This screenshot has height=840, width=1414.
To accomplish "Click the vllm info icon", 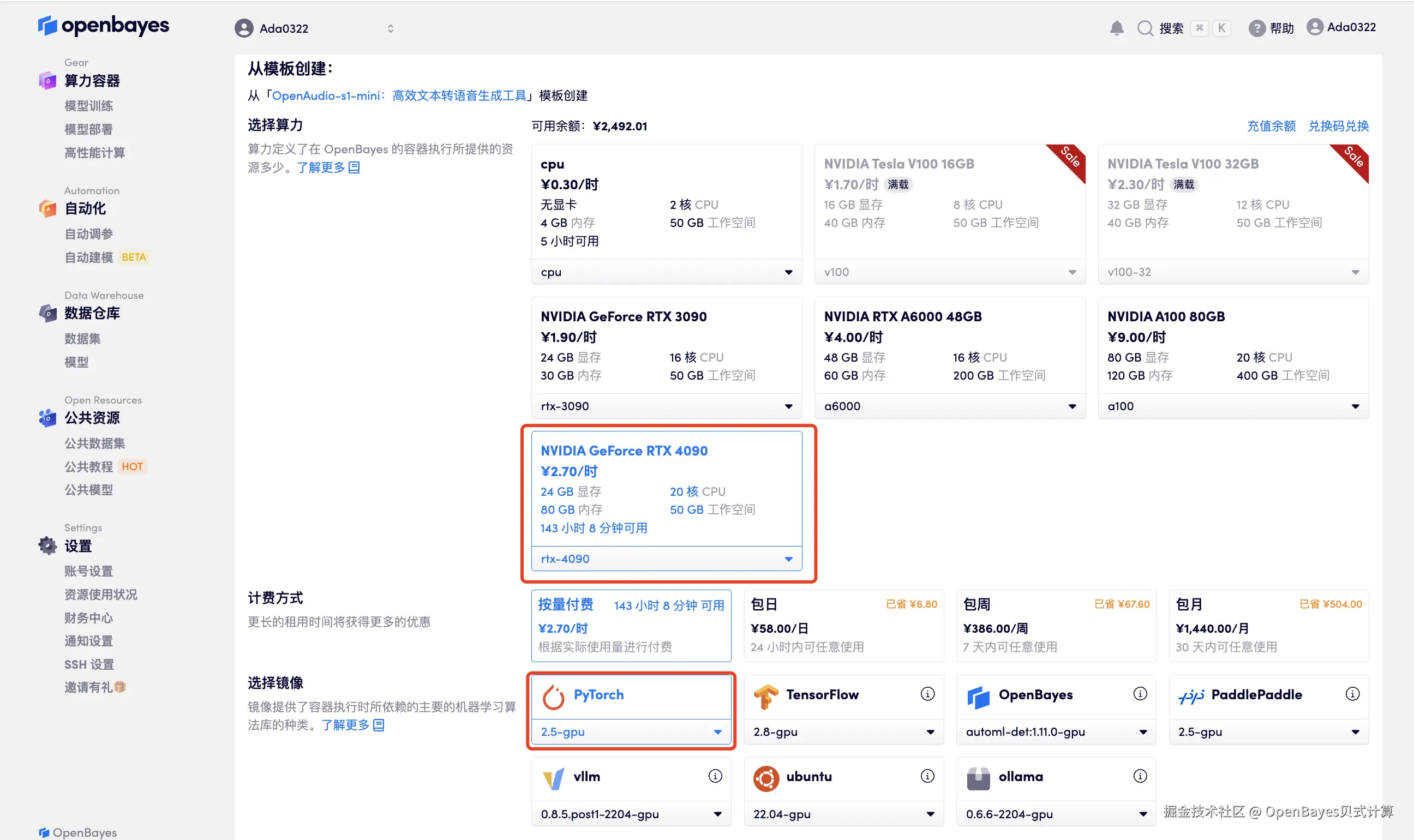I will click(x=715, y=776).
